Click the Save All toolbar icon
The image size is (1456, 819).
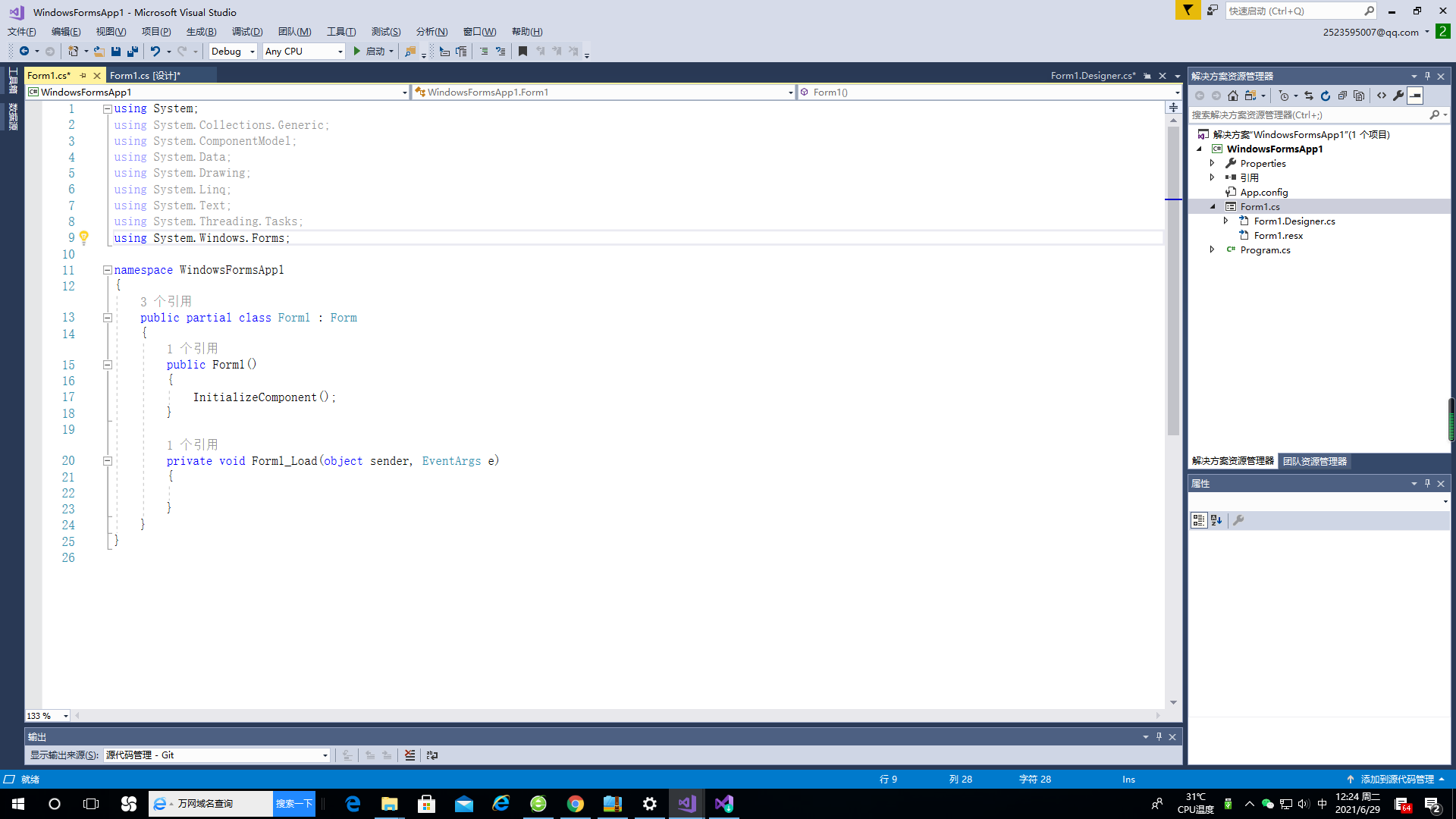(x=132, y=51)
